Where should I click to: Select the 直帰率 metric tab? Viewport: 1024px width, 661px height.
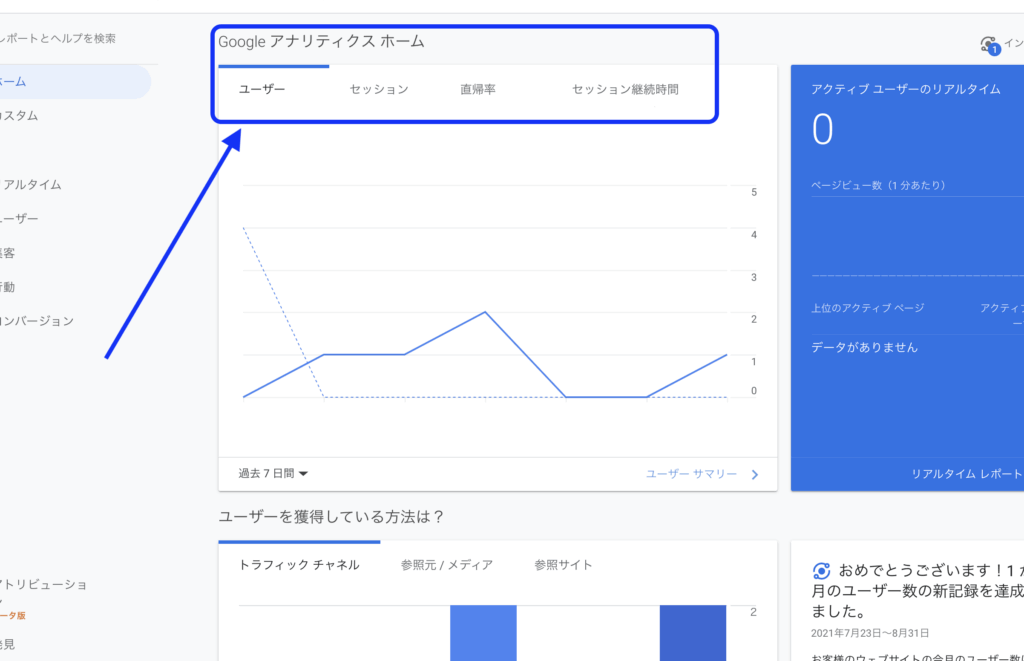coord(478,89)
